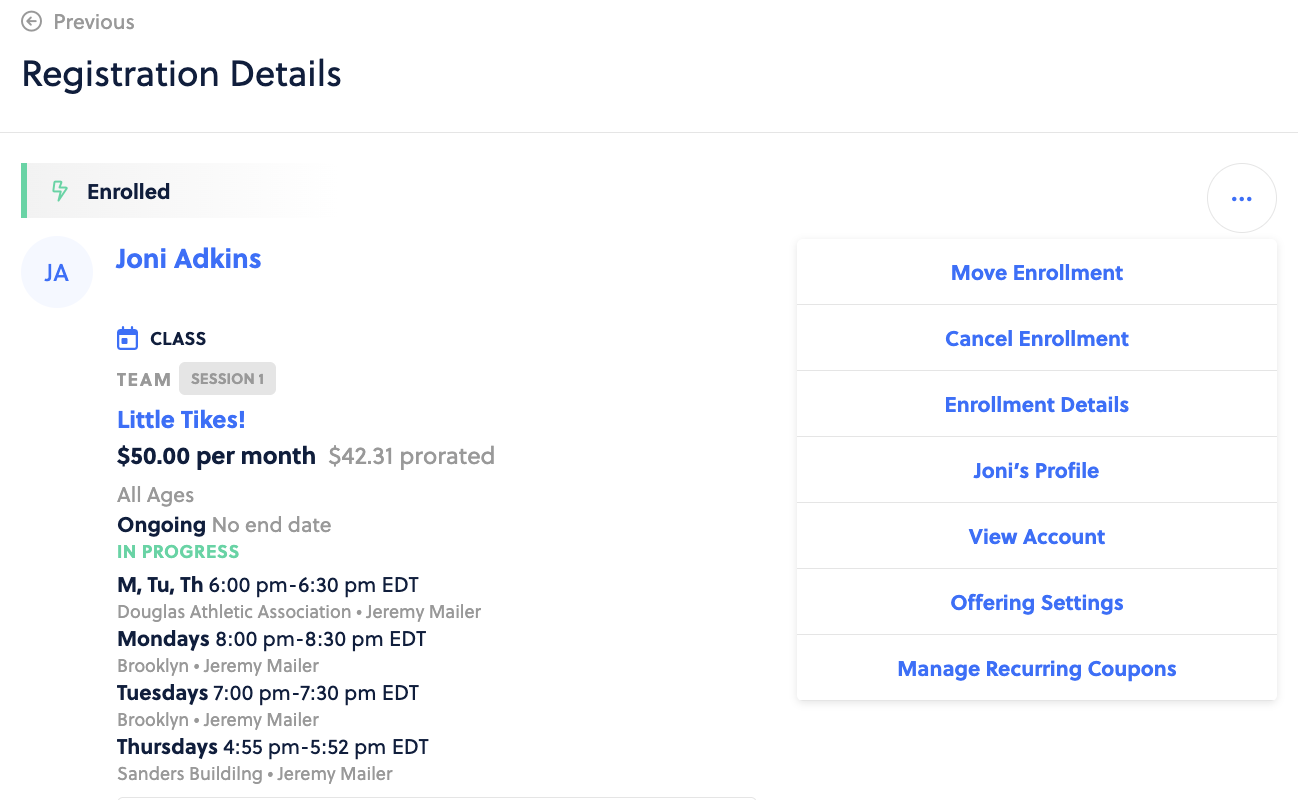Screen dimensions: 1298x800
Task: Open the Little Tikes! class link
Action: click(181, 419)
